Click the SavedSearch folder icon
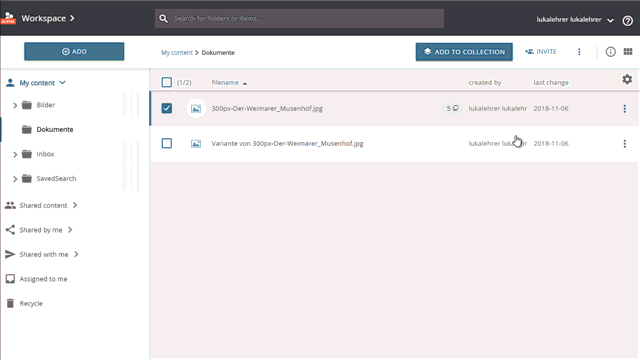Screen dimensions: 640x360 click(x=27, y=178)
